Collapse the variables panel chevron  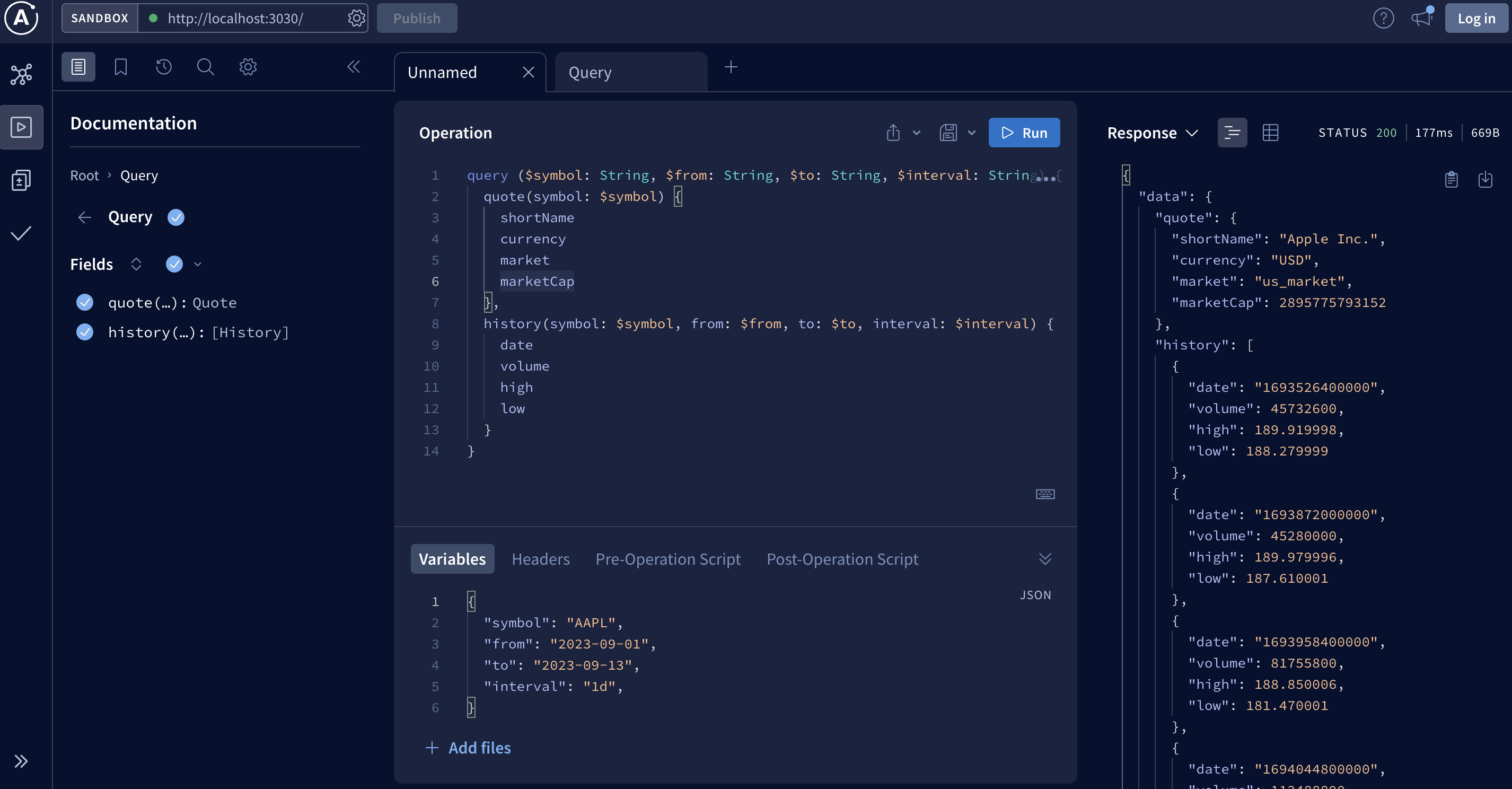[x=1045, y=559]
